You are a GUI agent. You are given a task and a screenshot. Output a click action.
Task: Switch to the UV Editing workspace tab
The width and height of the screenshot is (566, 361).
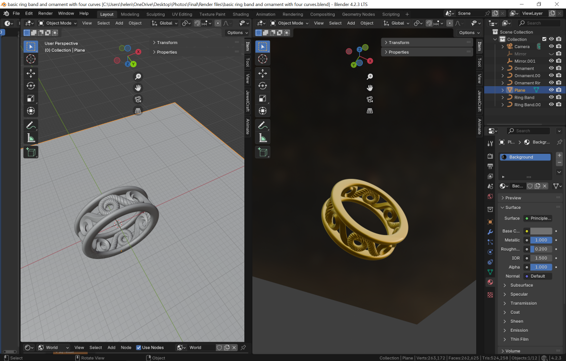182,14
